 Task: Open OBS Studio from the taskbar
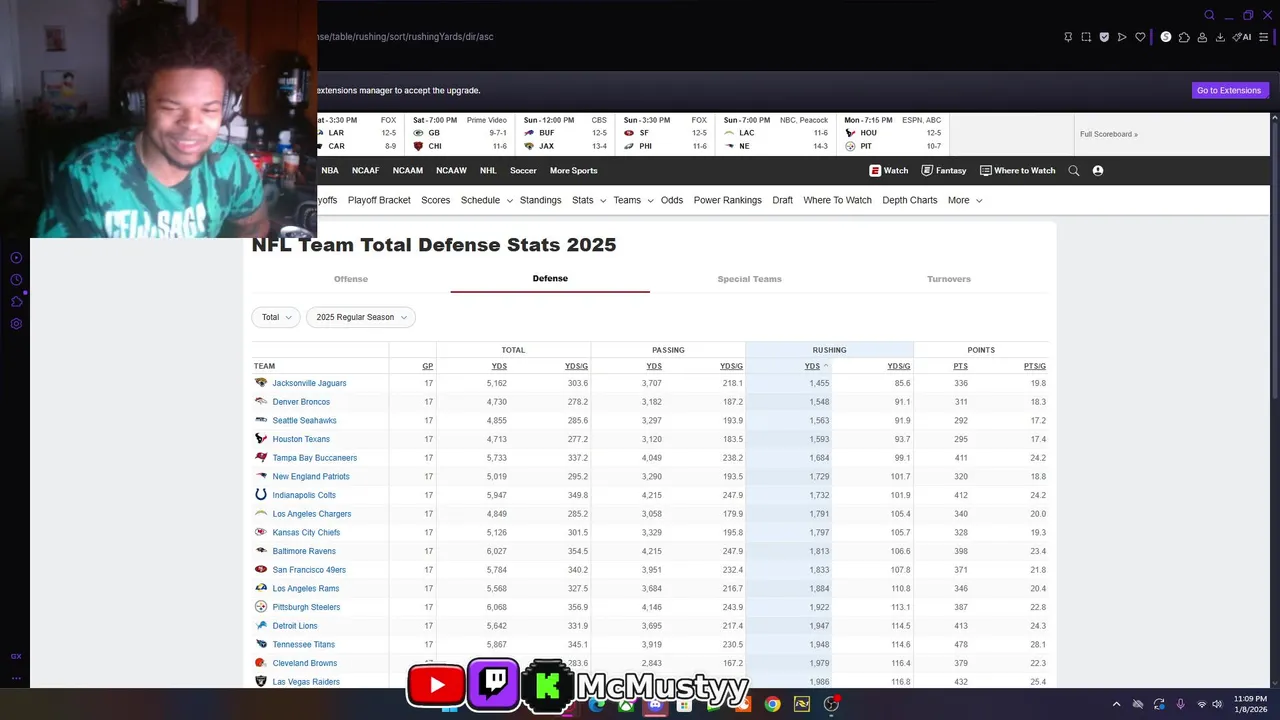831,704
